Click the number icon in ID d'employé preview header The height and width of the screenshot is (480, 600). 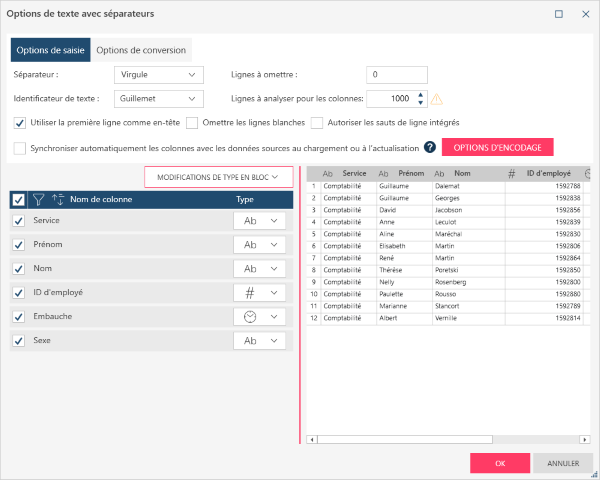(x=511, y=174)
